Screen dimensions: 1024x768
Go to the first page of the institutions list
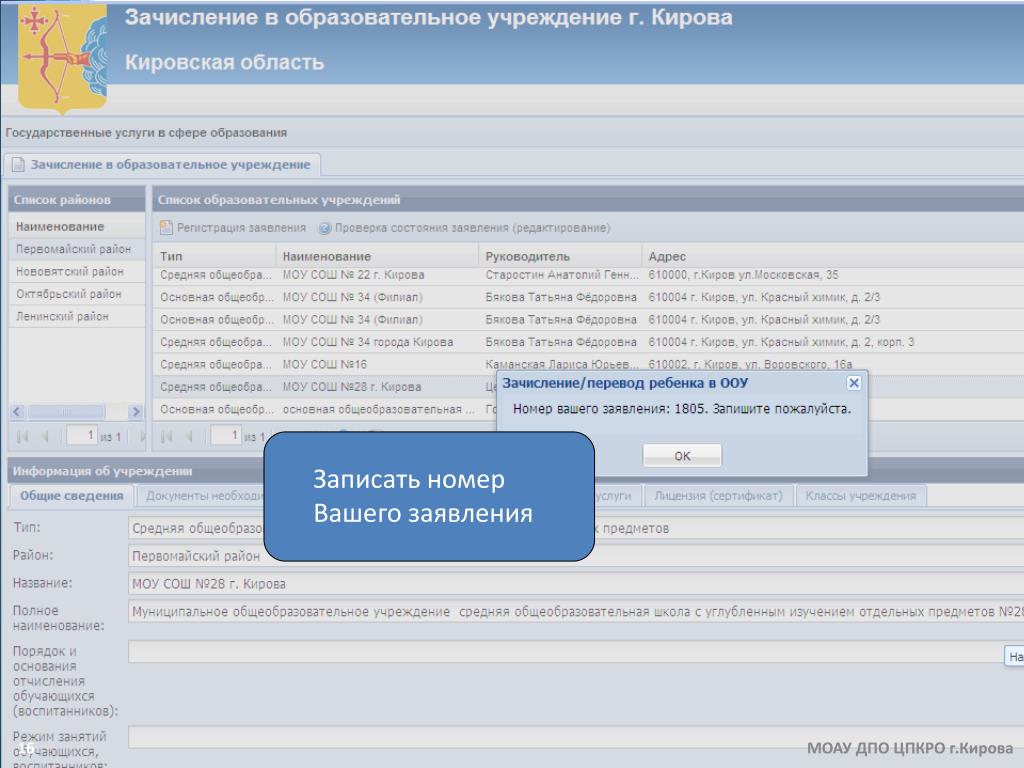[x=167, y=436]
